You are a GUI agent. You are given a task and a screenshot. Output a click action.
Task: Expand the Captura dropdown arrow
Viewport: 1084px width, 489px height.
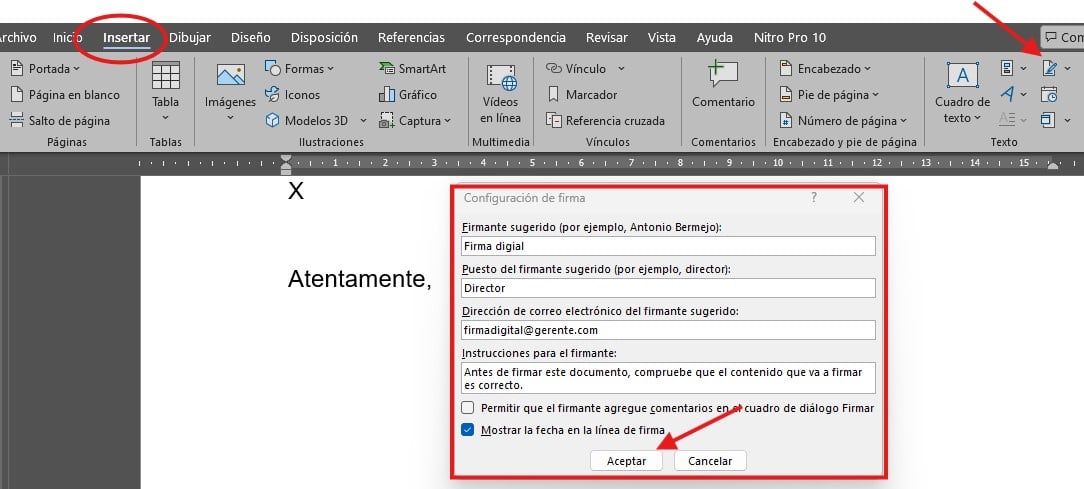[447, 120]
